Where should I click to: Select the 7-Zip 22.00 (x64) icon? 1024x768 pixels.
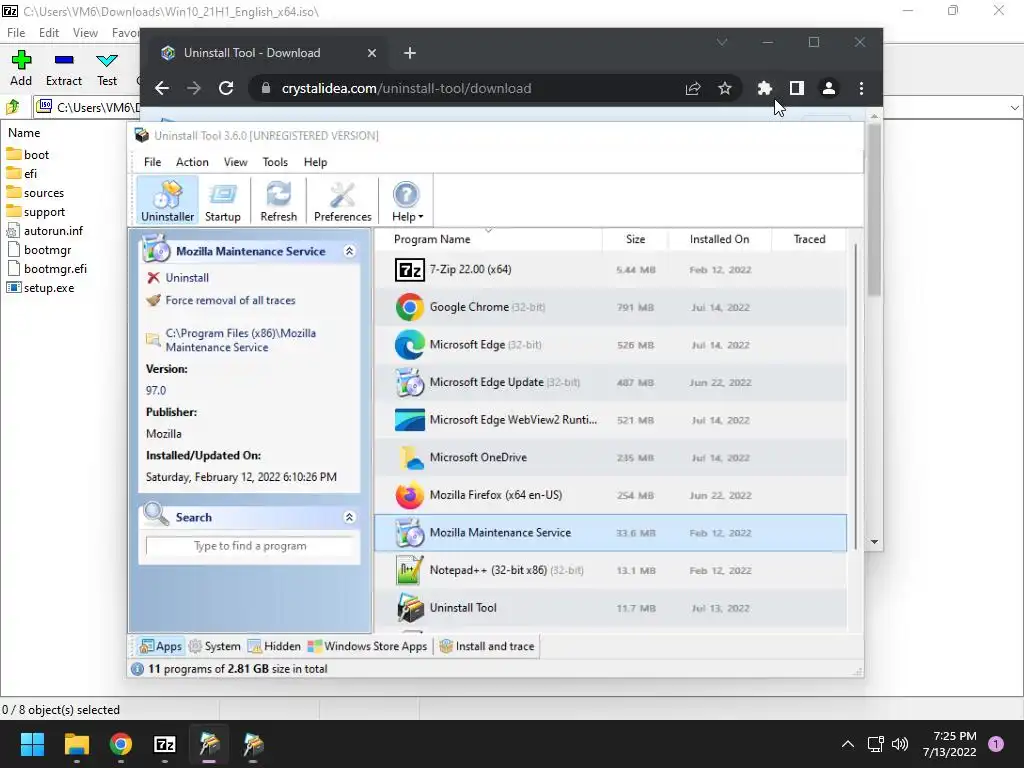click(x=409, y=270)
